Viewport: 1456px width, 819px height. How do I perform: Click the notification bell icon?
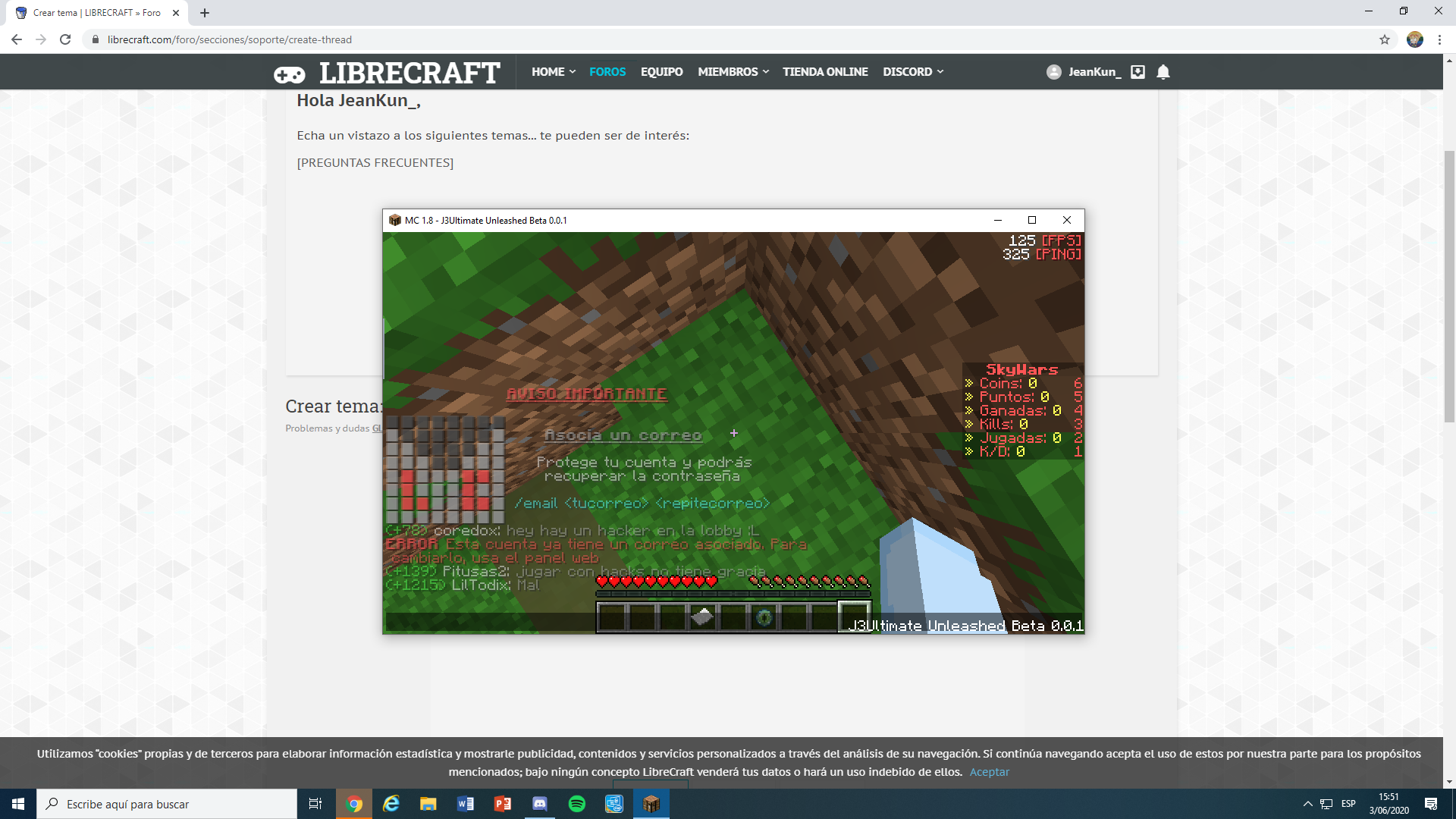(x=1163, y=72)
